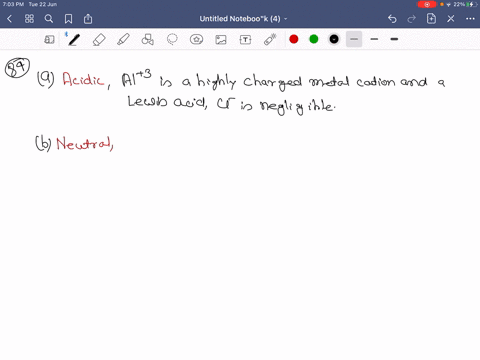Viewport: 480px width, 360px height.
Task: Open the three-dots more menu
Action: point(470,19)
